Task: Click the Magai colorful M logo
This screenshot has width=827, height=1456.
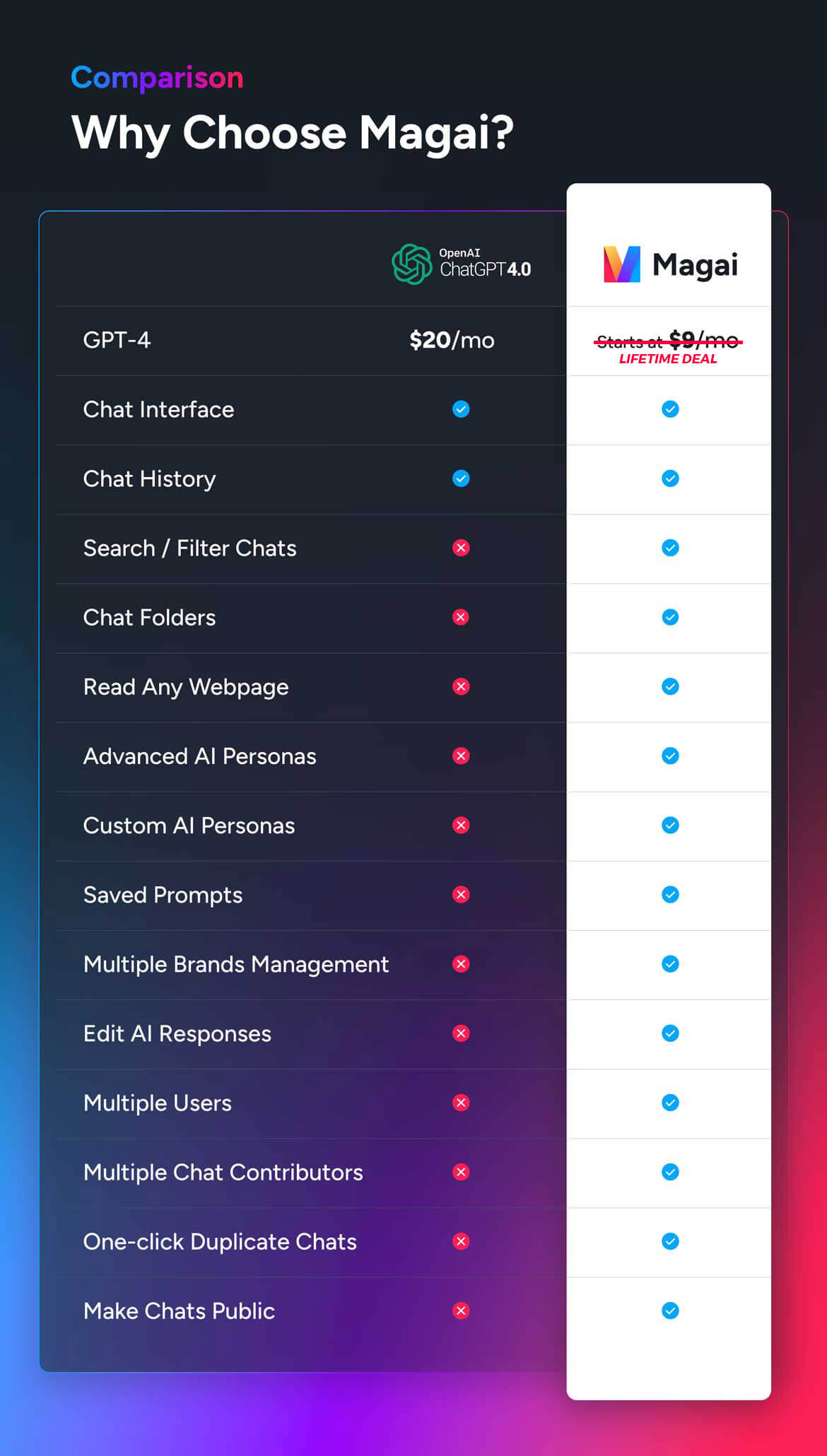Action: 622,264
